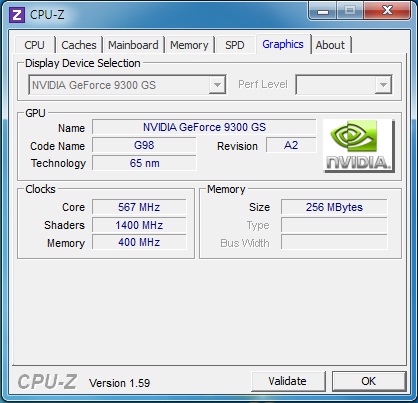Click the memory Size 256 MBytes field
The height and width of the screenshot is (403, 418).
[334, 207]
